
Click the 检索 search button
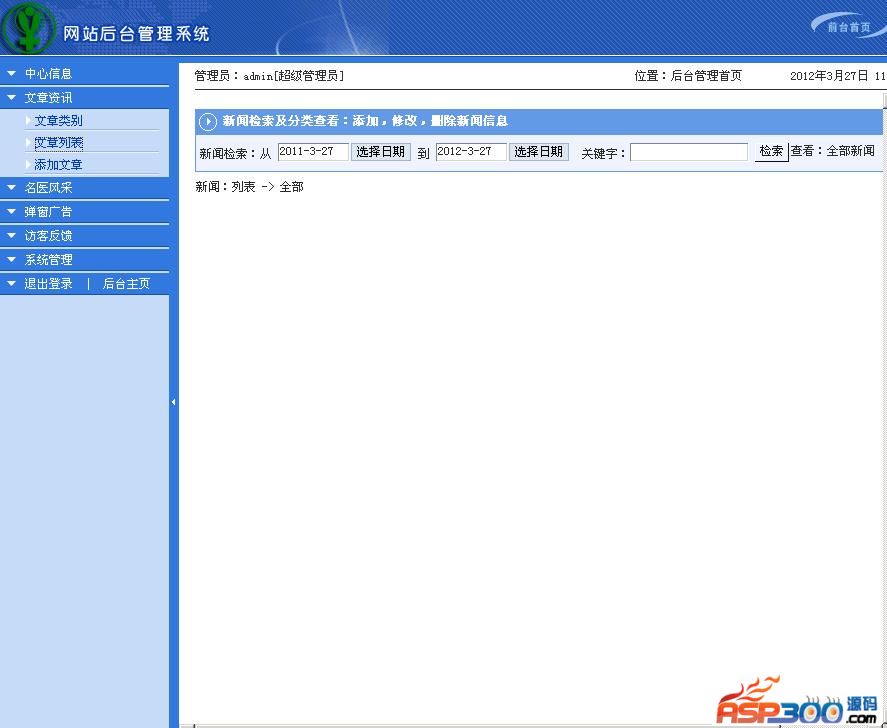(772, 152)
